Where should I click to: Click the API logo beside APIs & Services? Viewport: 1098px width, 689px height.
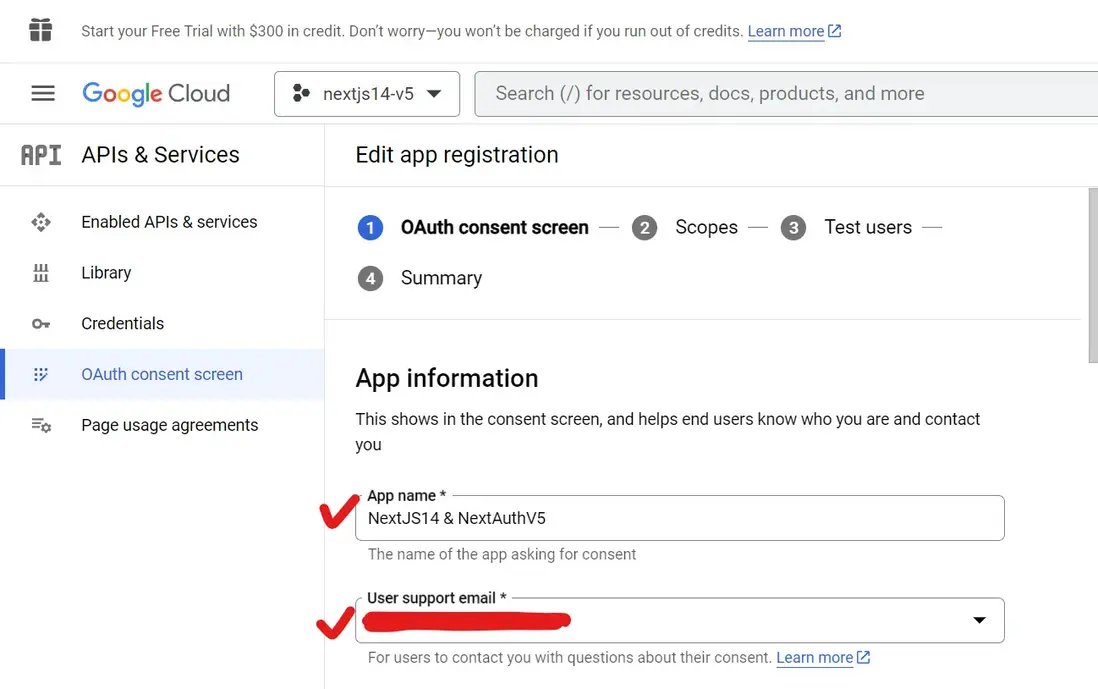click(41, 155)
